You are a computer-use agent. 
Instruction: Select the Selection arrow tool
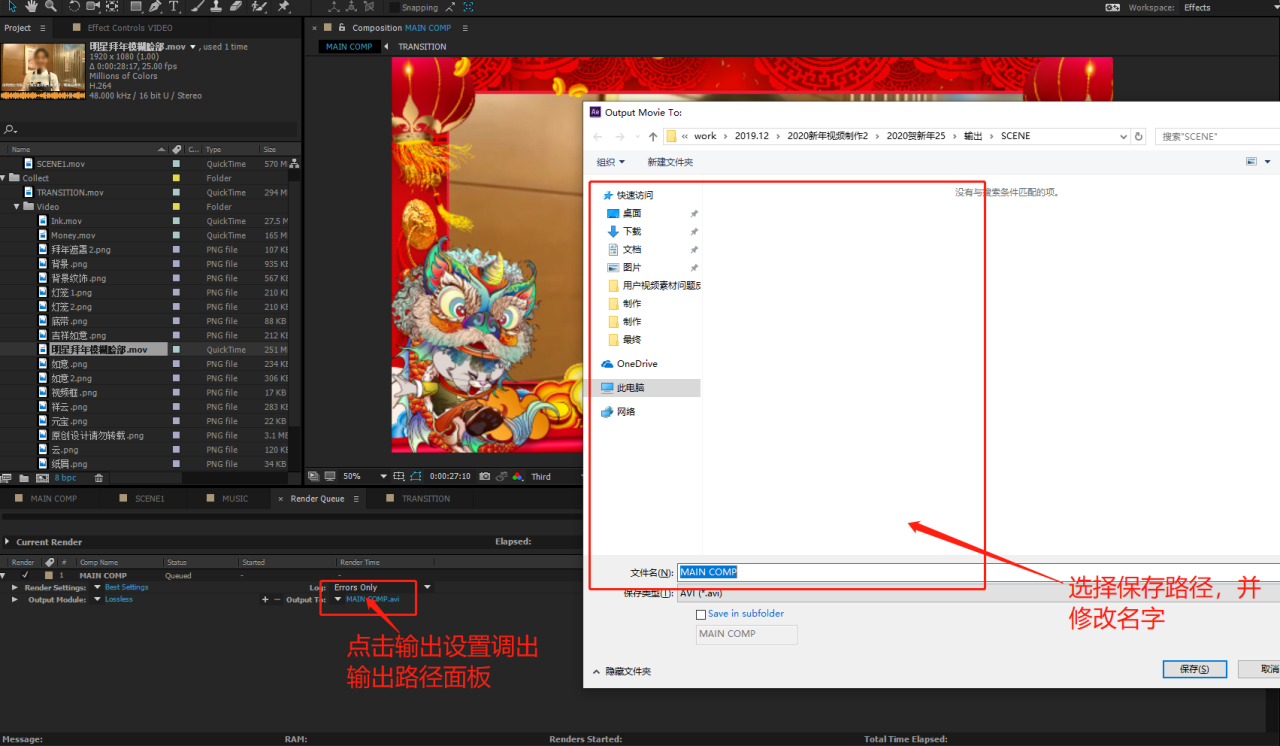pos(12,6)
